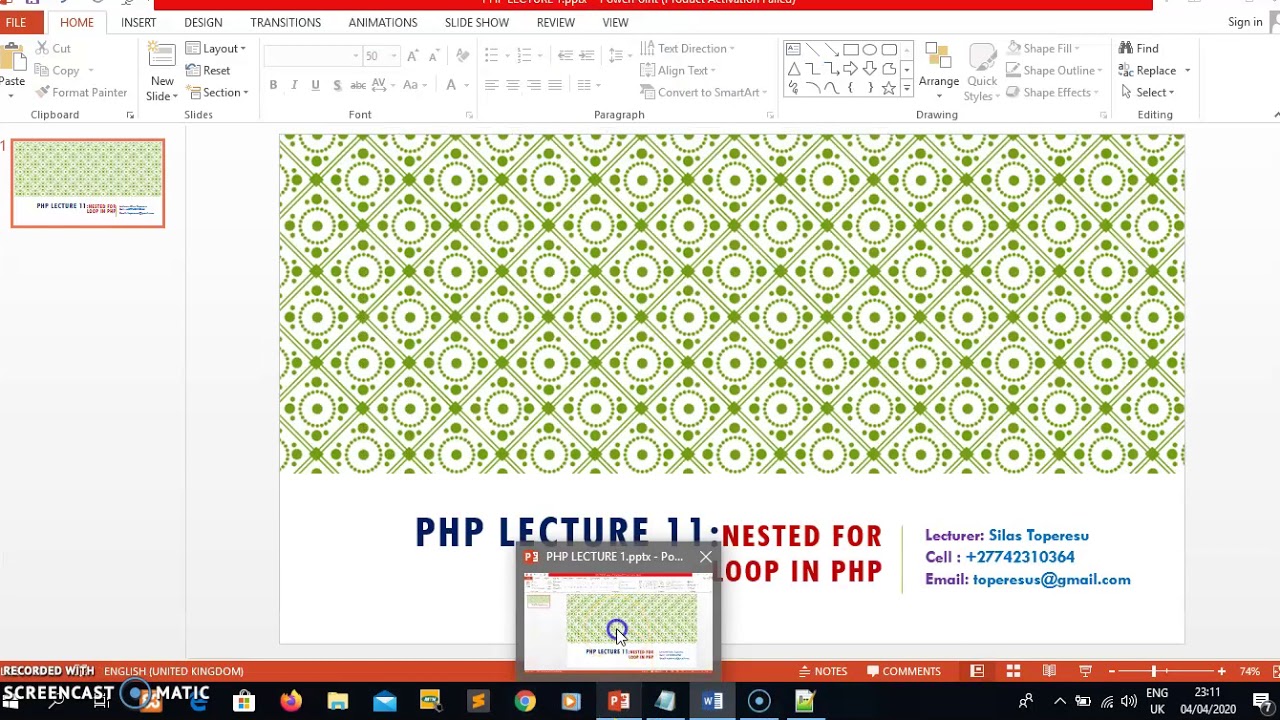Viewport: 1280px width, 720px height.
Task: Toggle Underline formatting
Action: [315, 85]
